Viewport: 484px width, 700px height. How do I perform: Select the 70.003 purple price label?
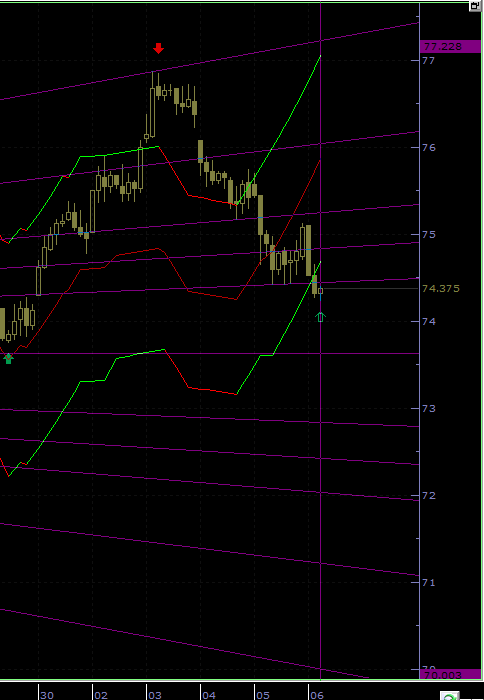[451, 675]
